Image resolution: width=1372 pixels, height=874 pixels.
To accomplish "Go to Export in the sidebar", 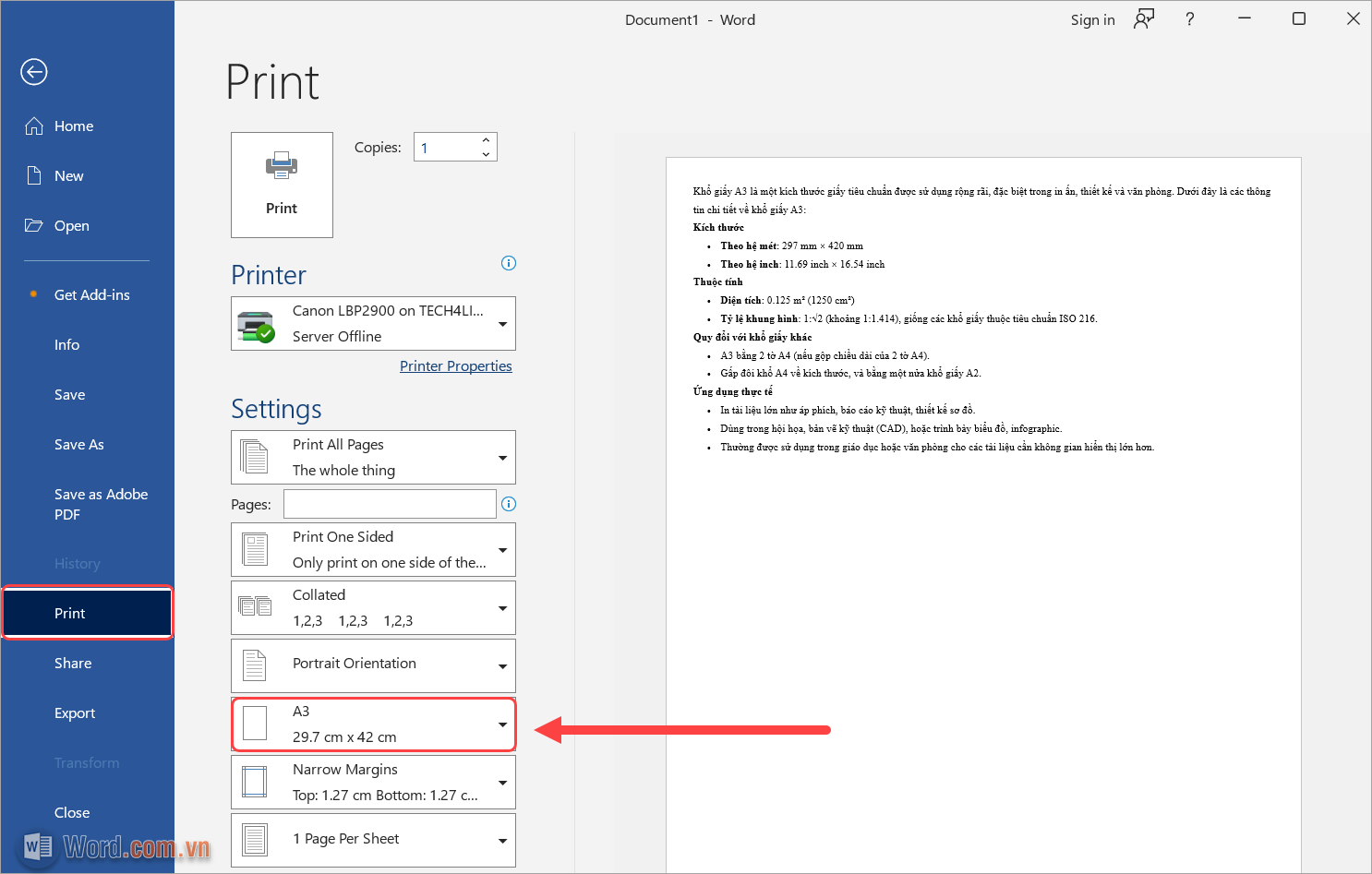I will pos(75,713).
